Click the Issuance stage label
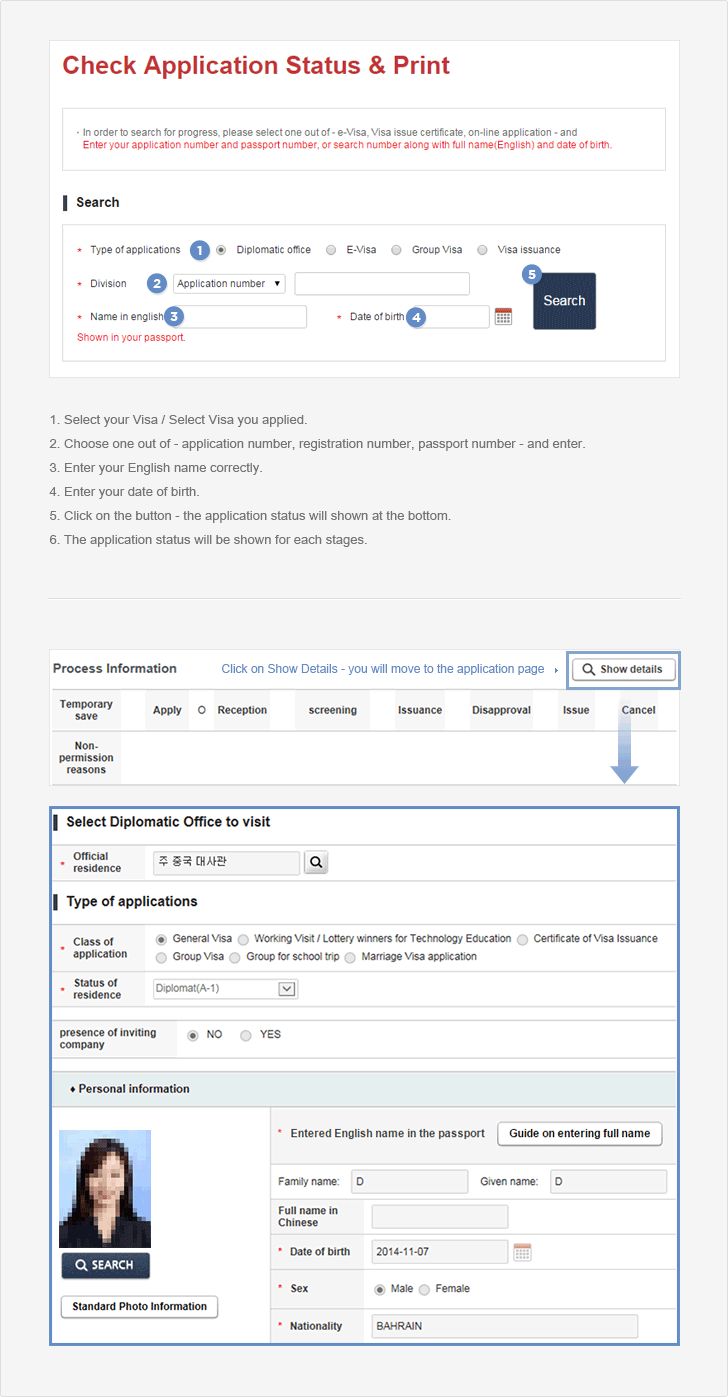This screenshot has height=1397, width=728. 420,710
